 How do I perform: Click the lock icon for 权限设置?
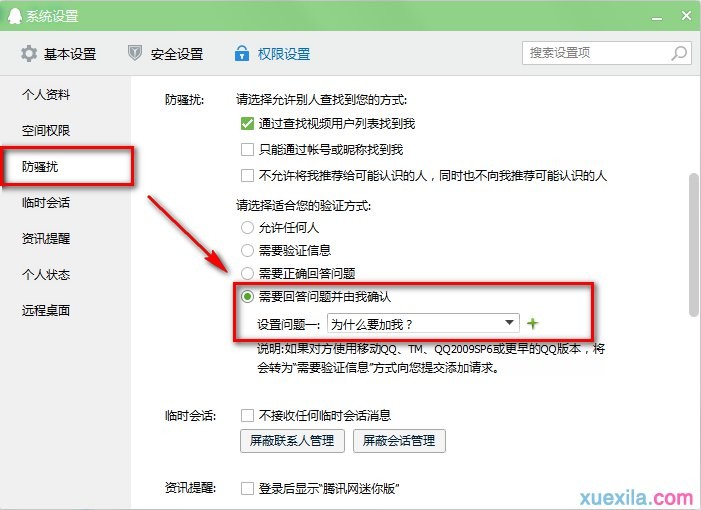coord(241,53)
